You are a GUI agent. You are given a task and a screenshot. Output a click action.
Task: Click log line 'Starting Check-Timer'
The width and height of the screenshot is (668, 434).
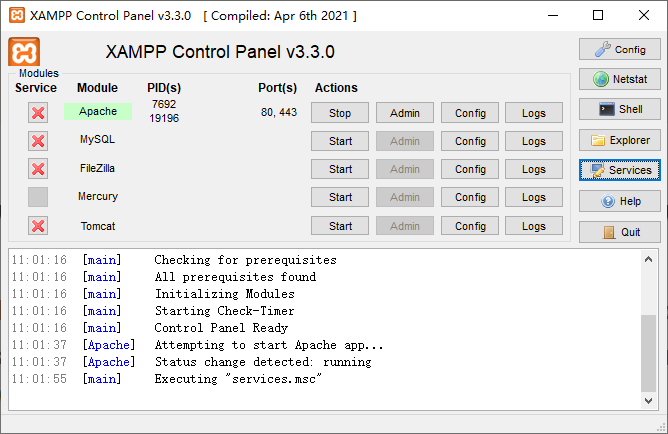click(x=225, y=311)
